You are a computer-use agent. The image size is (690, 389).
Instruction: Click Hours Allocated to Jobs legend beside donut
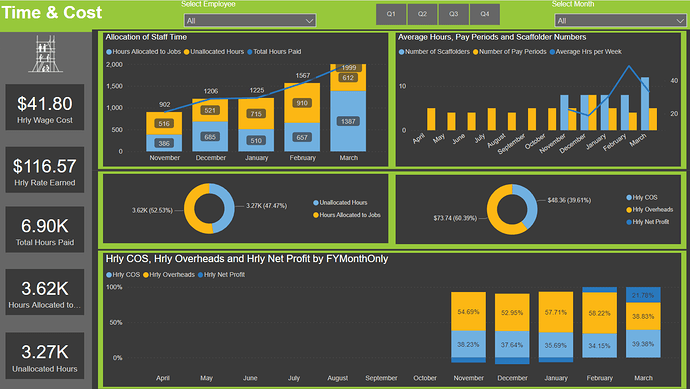[347, 215]
